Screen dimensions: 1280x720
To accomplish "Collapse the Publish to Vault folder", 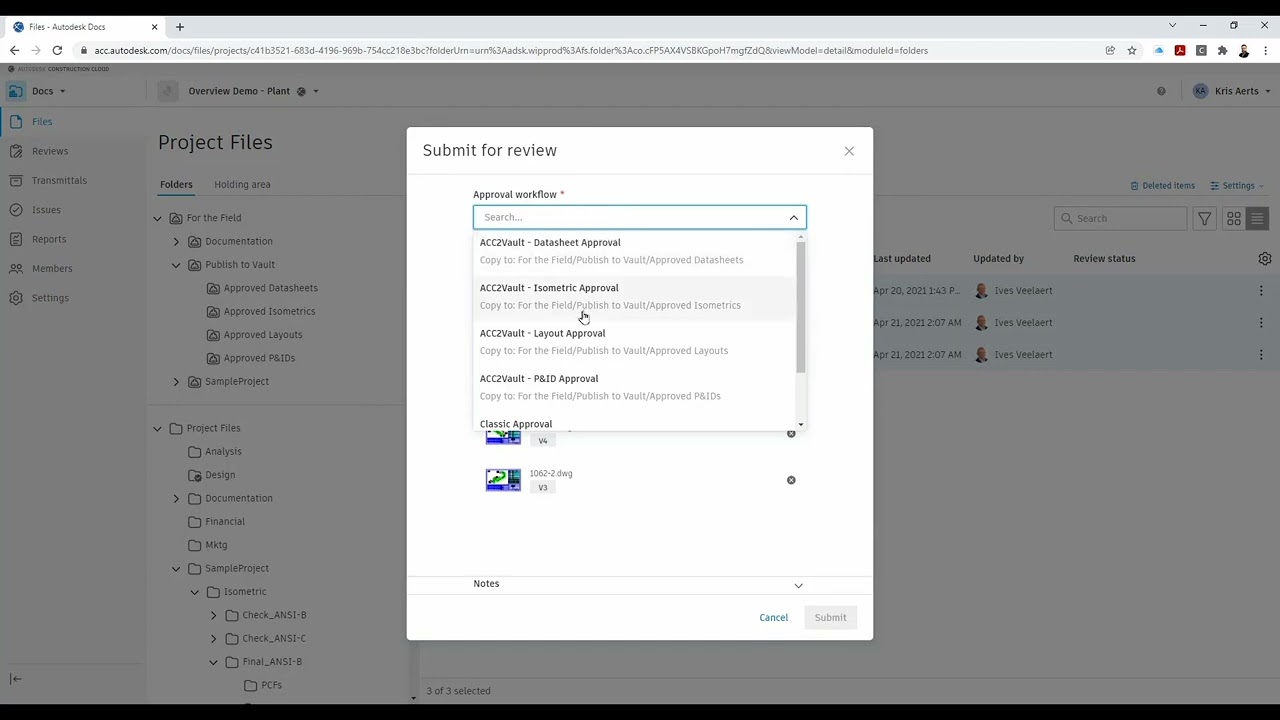I will (x=176, y=265).
